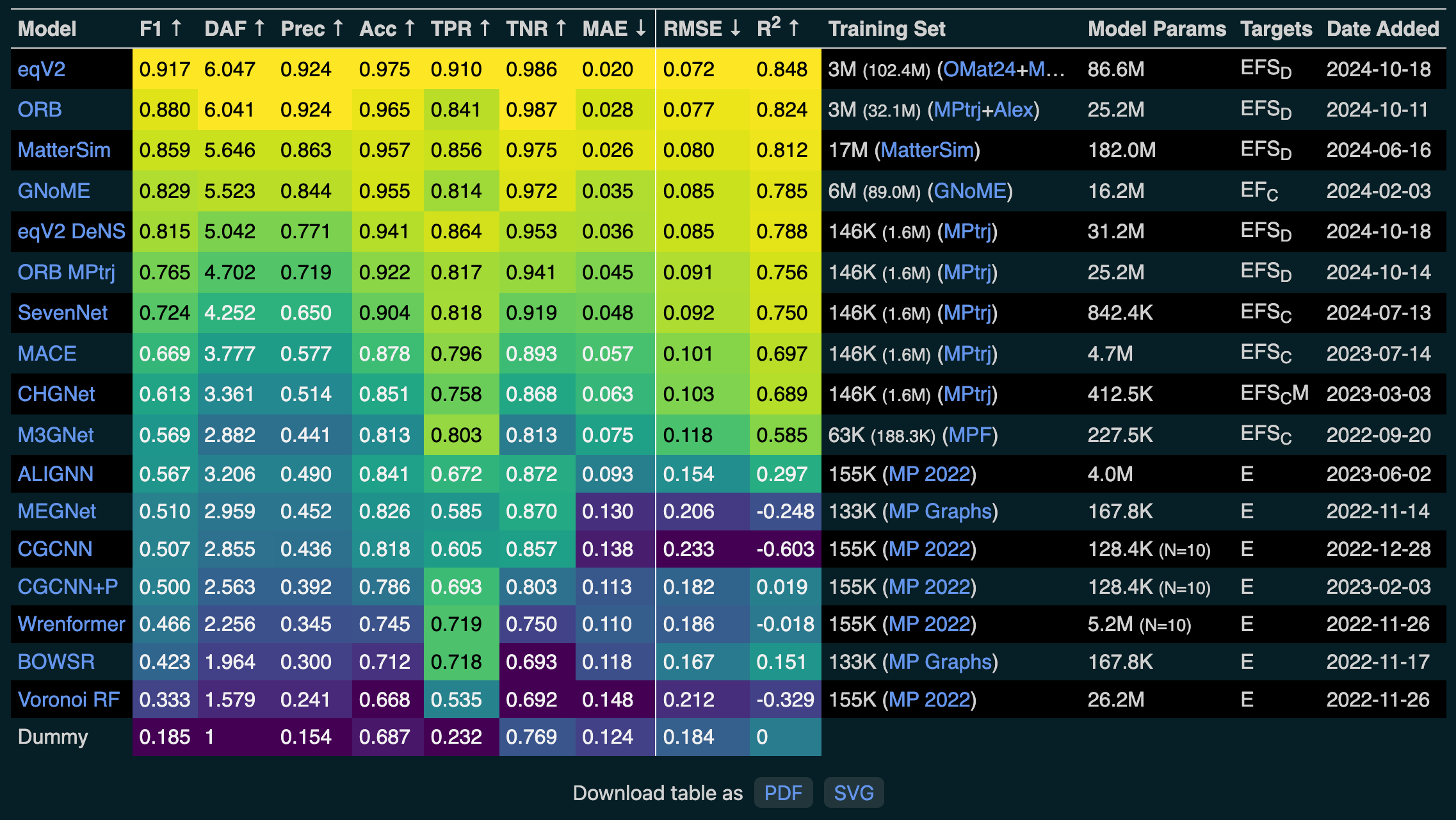Download table as PDF
Image resolution: width=1456 pixels, height=820 pixels.
coord(783,793)
